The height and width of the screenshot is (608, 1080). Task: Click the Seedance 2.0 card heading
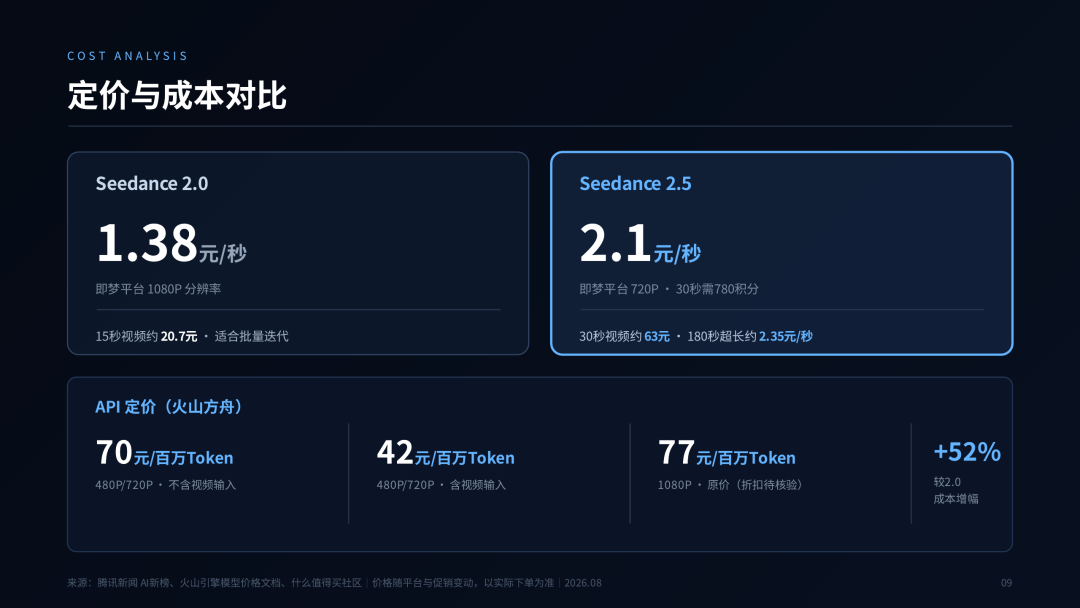(x=152, y=183)
